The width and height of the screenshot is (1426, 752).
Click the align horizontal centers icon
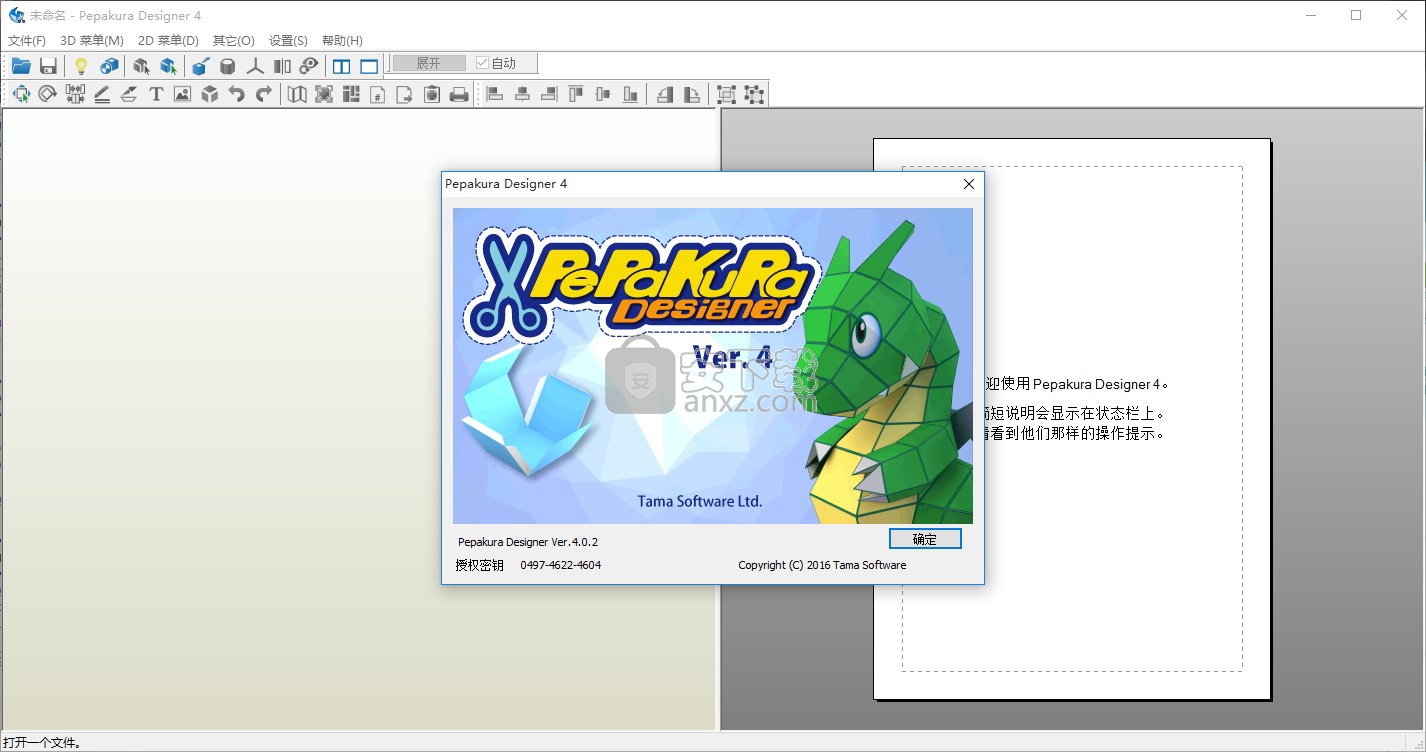[522, 94]
